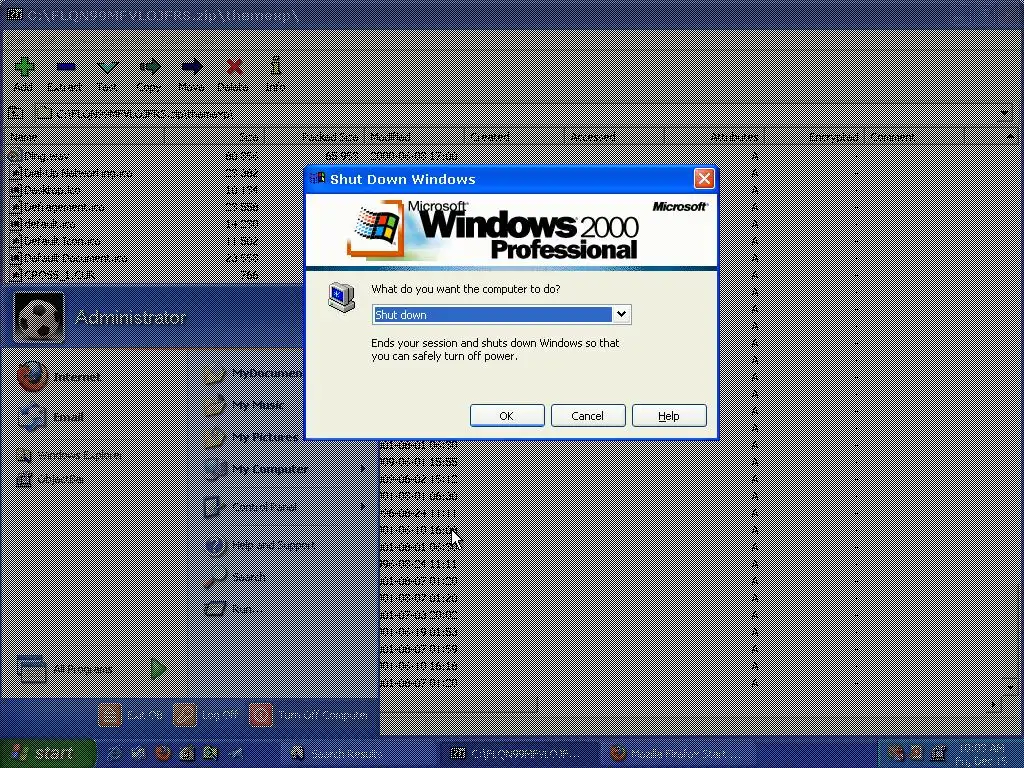Click the Extract toolbar icon

(65, 74)
